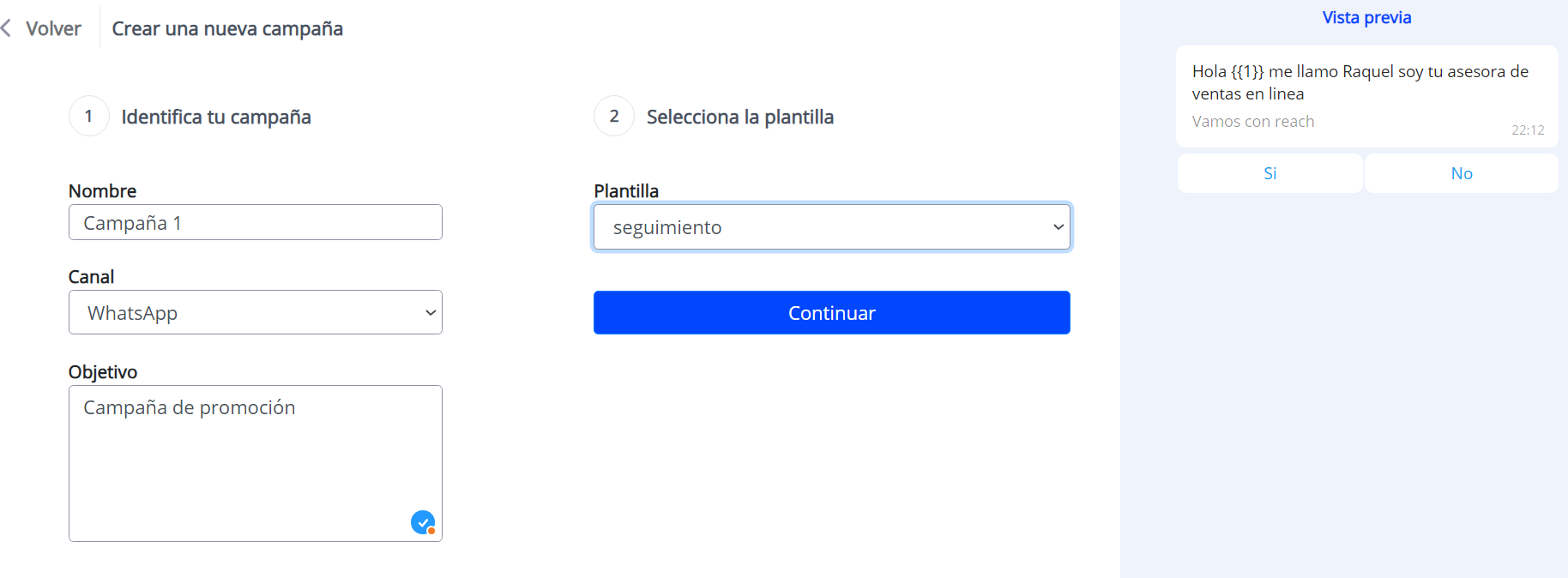1568x578 pixels.
Task: Click the Volver link
Action: [x=55, y=27]
